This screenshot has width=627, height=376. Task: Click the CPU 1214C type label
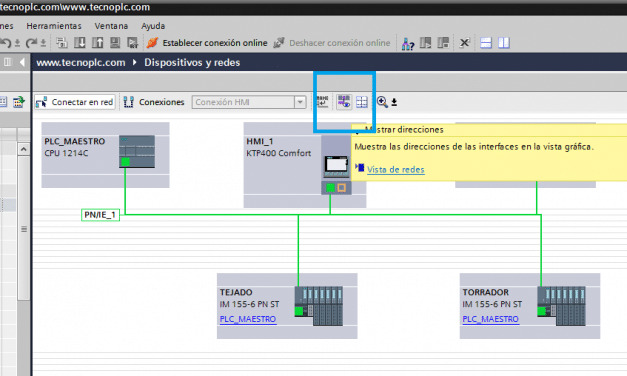(66, 153)
